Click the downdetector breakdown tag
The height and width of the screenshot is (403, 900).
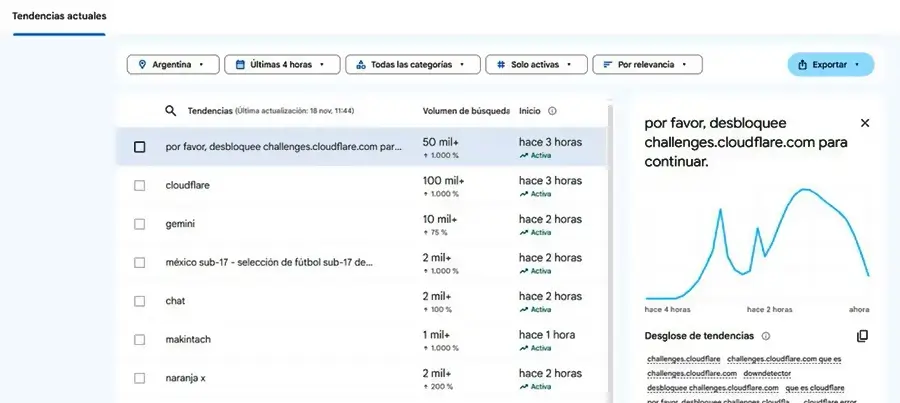click(767, 374)
